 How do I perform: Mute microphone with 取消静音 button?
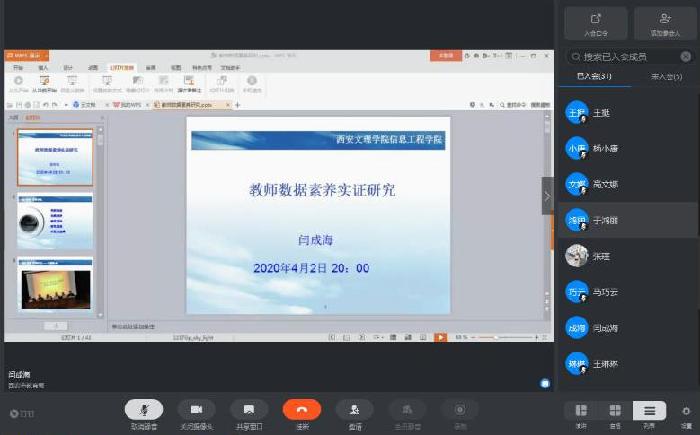click(144, 409)
